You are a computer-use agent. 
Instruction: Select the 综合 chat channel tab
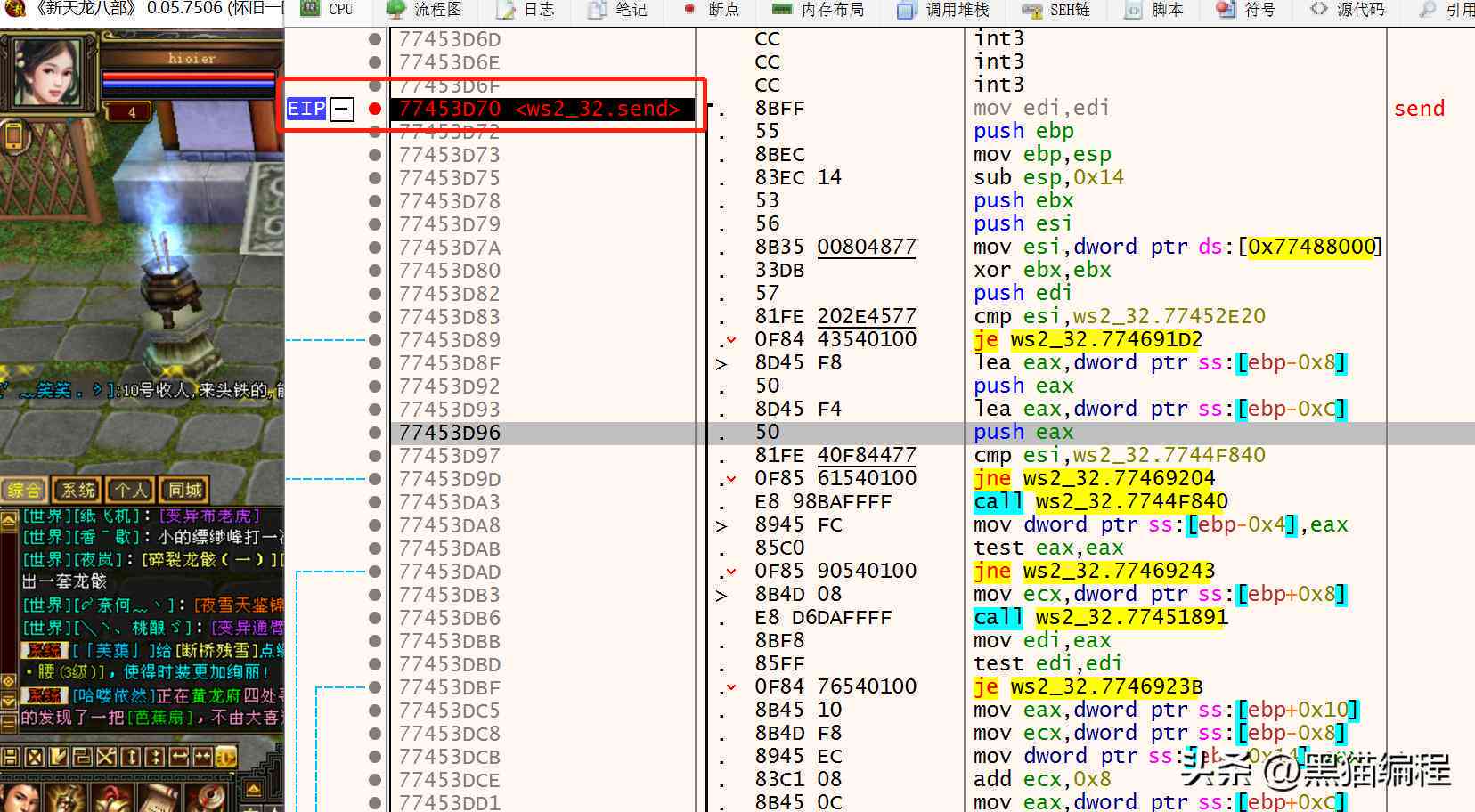tap(24, 490)
